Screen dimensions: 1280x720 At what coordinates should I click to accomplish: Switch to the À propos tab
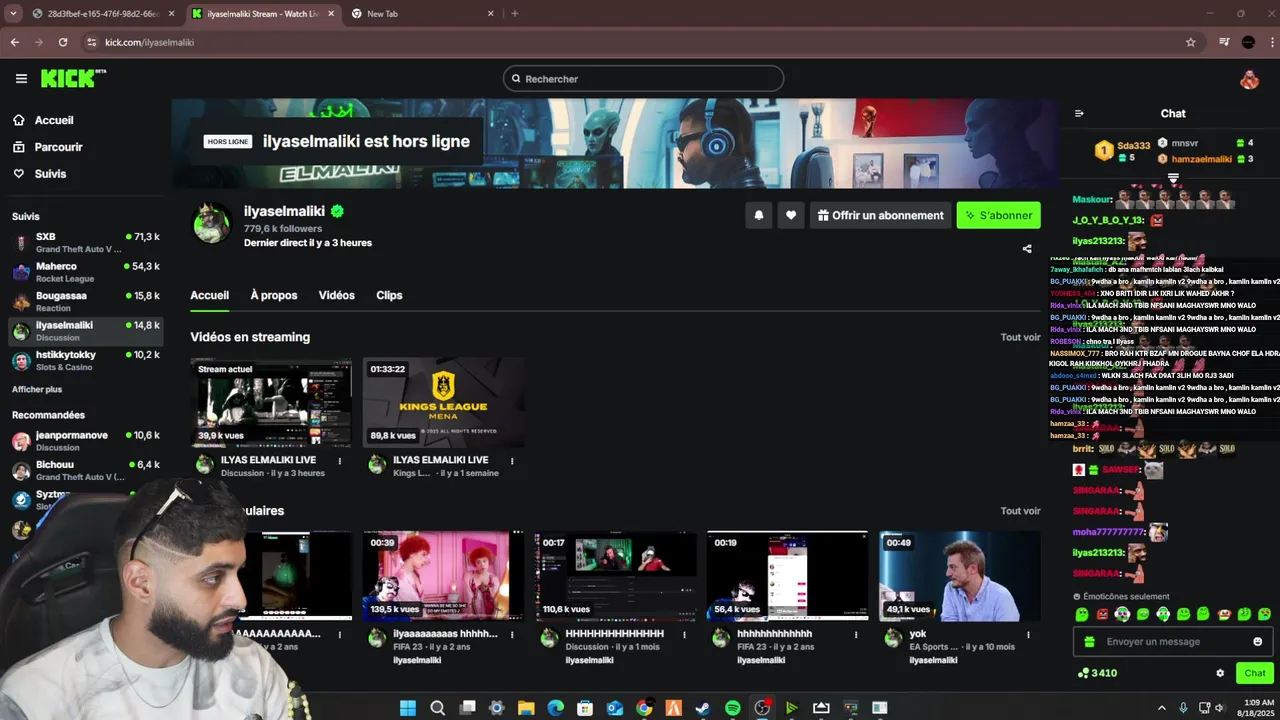tap(274, 295)
